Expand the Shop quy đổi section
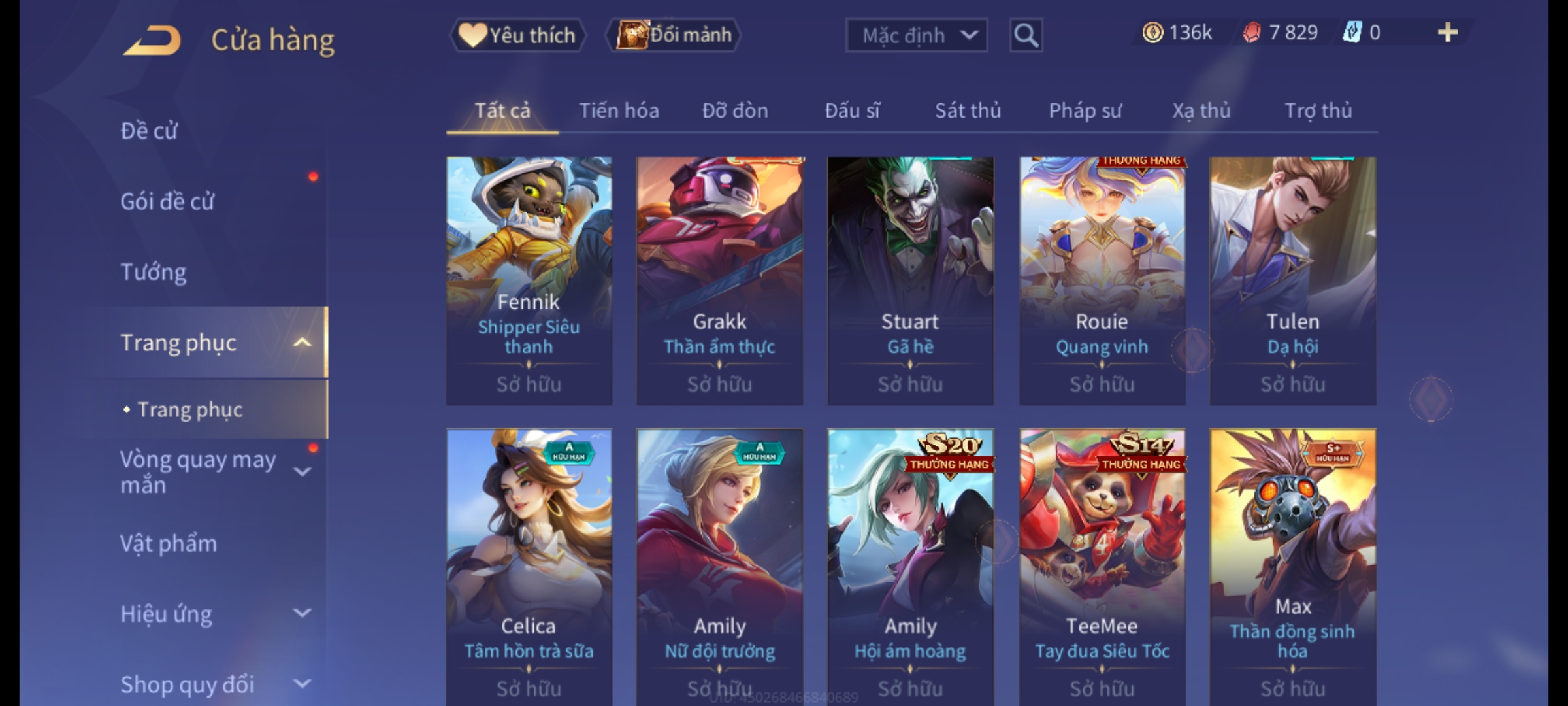 (x=302, y=684)
